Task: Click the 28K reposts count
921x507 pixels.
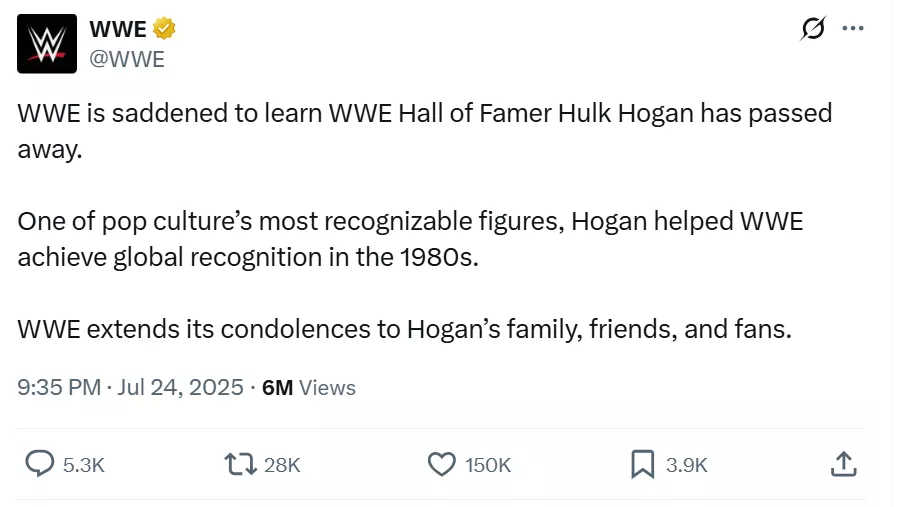Action: (282, 465)
